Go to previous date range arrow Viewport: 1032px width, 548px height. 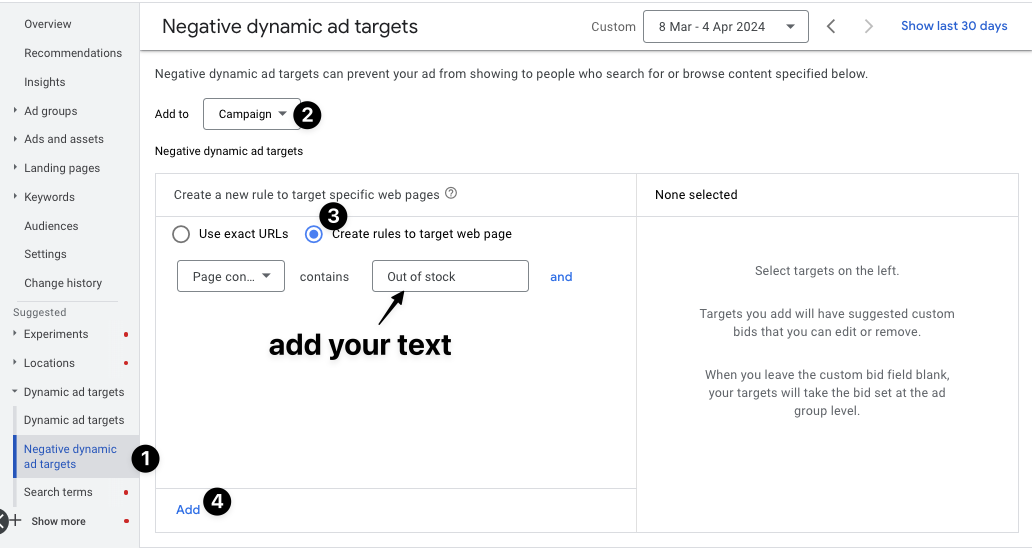point(831,27)
